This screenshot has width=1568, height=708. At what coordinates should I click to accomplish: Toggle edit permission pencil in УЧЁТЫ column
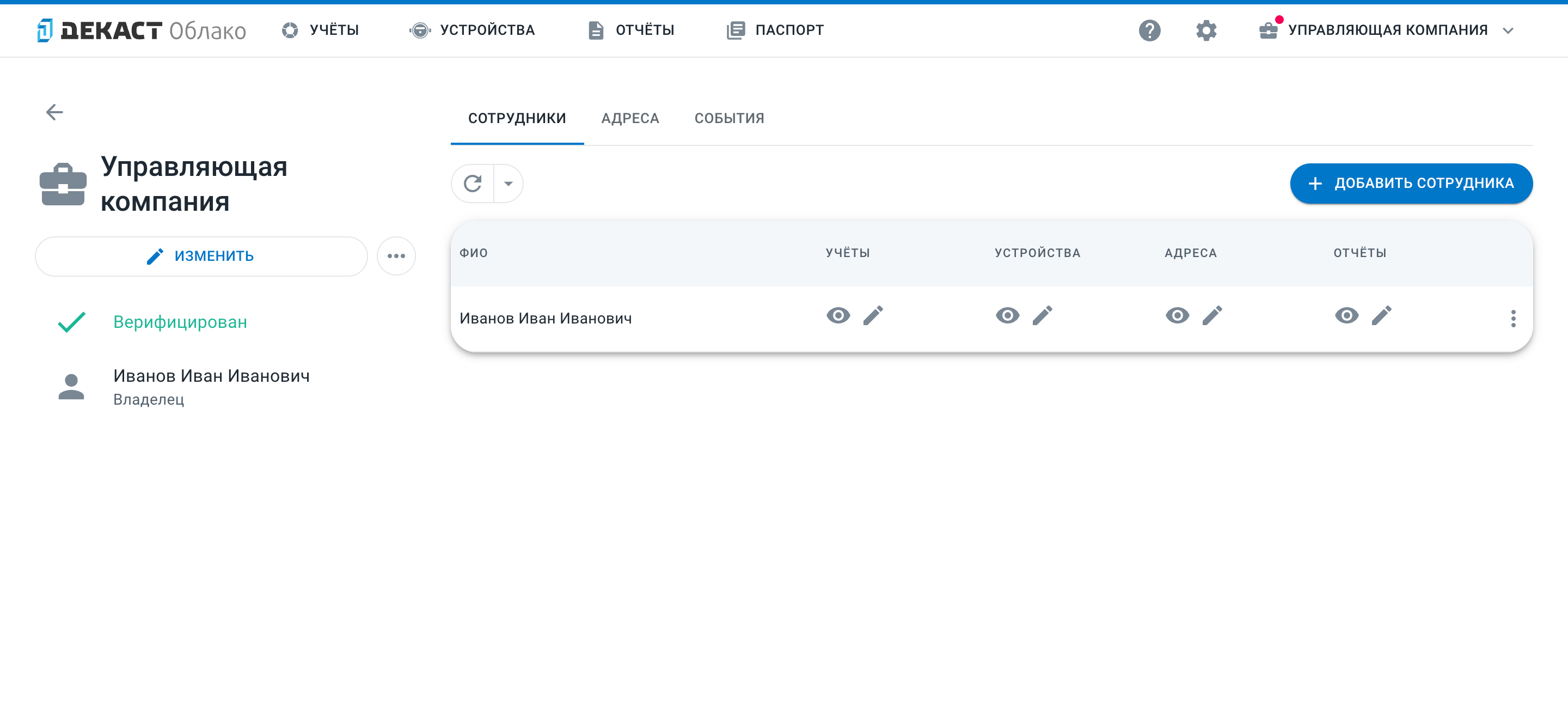(x=873, y=315)
